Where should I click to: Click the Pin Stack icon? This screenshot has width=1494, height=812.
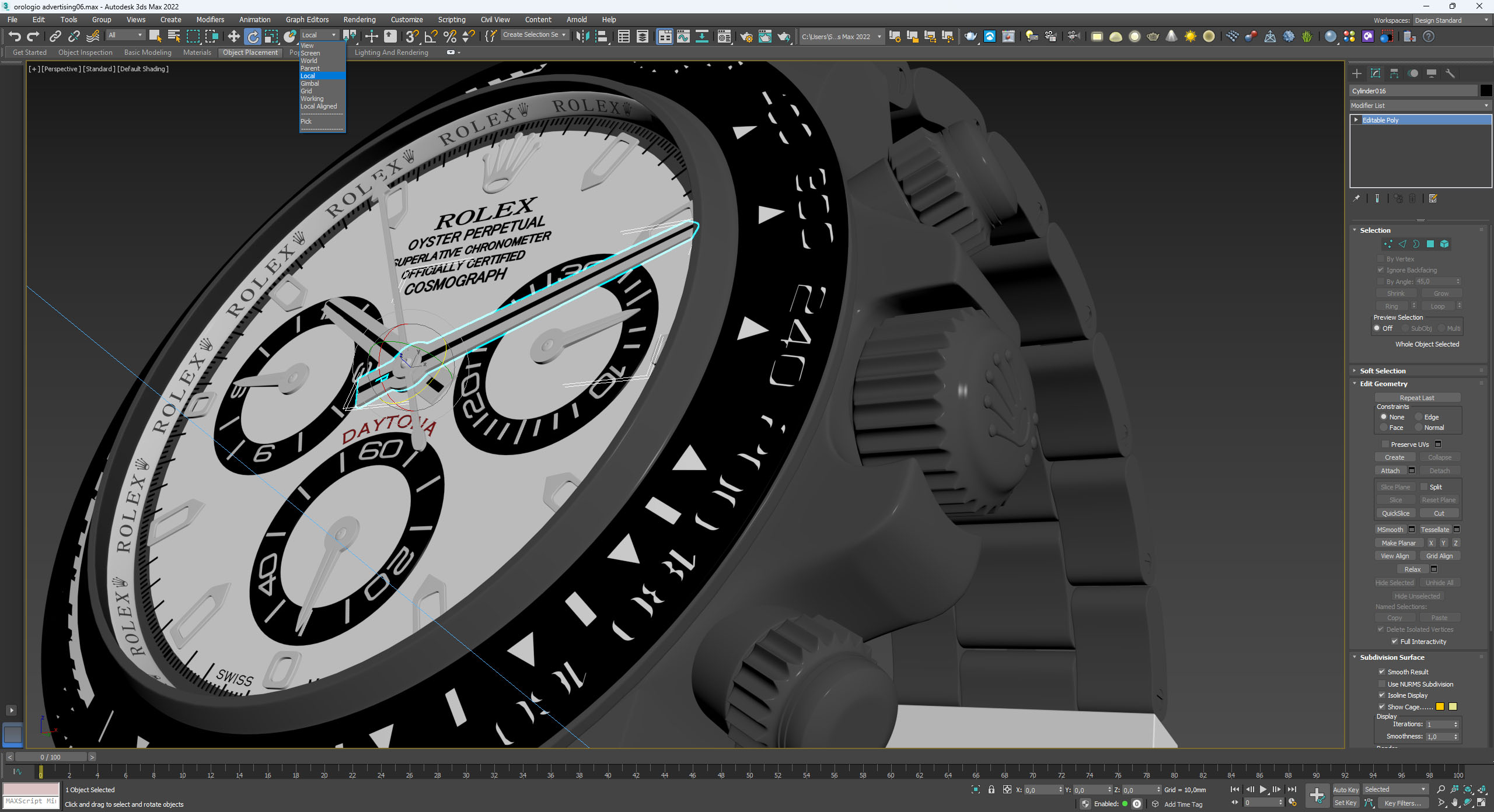[x=1357, y=198]
